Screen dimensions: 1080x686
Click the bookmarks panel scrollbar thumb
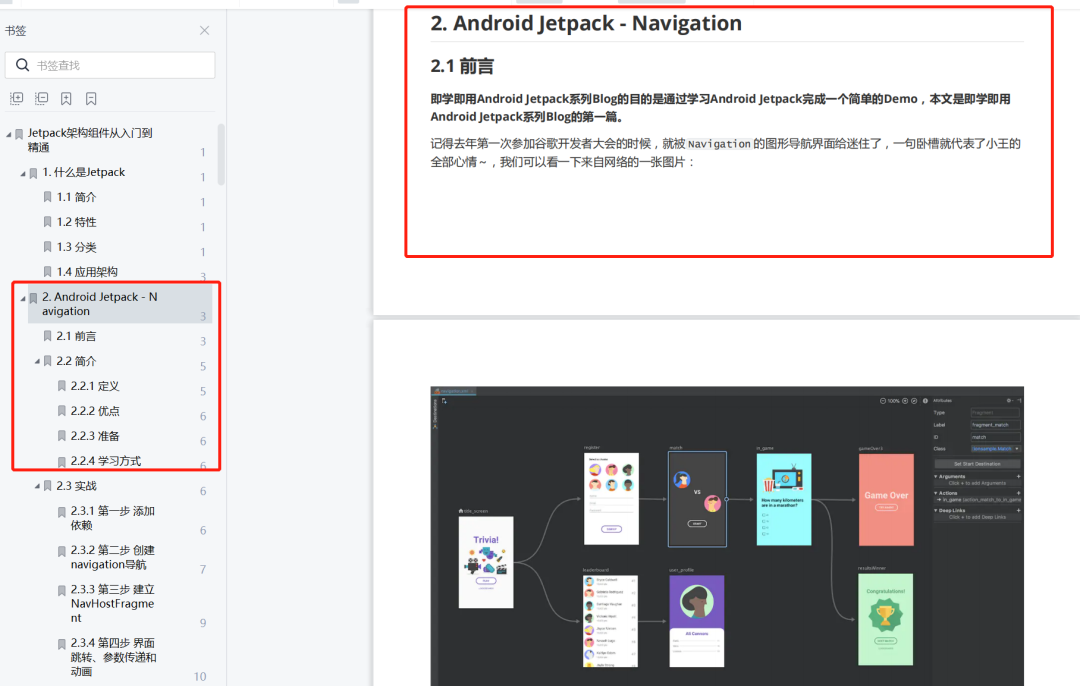tap(221, 154)
